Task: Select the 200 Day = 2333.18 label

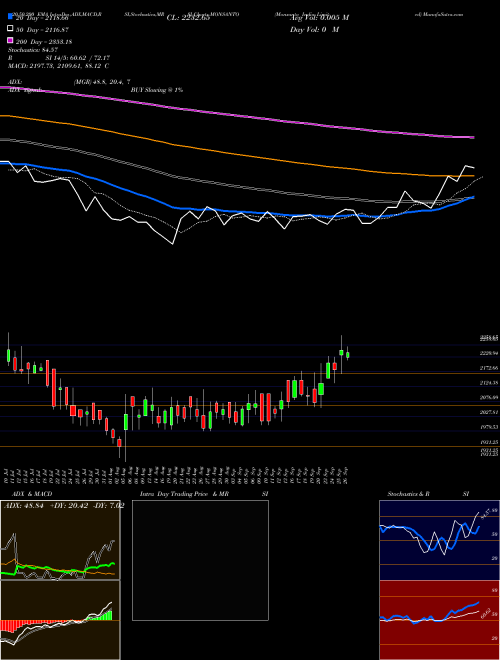Action: click(x=44, y=42)
